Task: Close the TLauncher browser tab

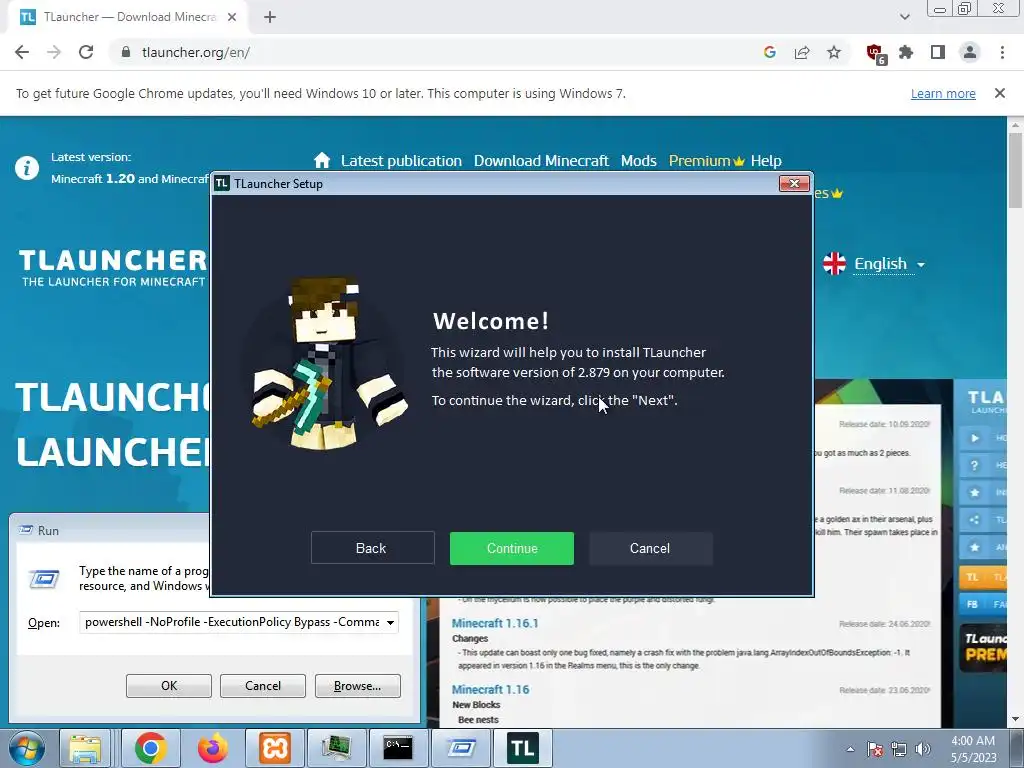Action: click(232, 17)
